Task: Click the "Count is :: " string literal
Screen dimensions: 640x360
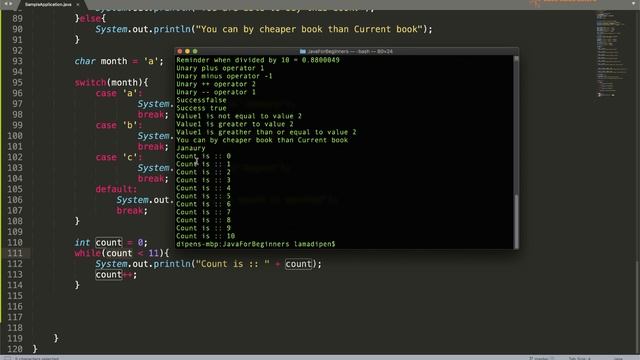Action: [x=233, y=264]
